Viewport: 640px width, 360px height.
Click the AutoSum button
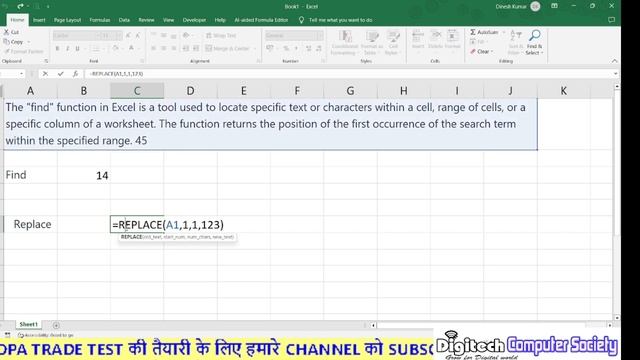click(484, 32)
